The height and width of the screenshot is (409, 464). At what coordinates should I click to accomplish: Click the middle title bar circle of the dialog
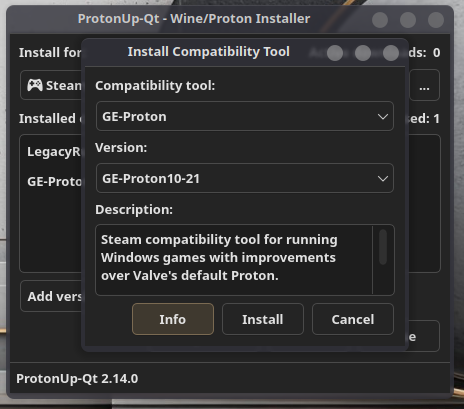pos(363,53)
